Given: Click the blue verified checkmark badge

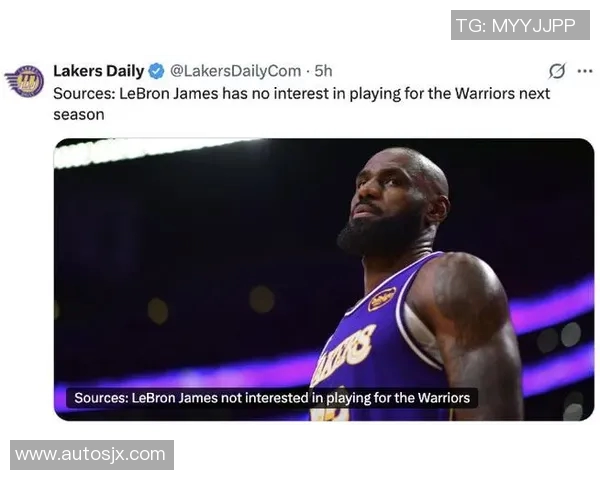Looking at the screenshot, I should tap(156, 71).
